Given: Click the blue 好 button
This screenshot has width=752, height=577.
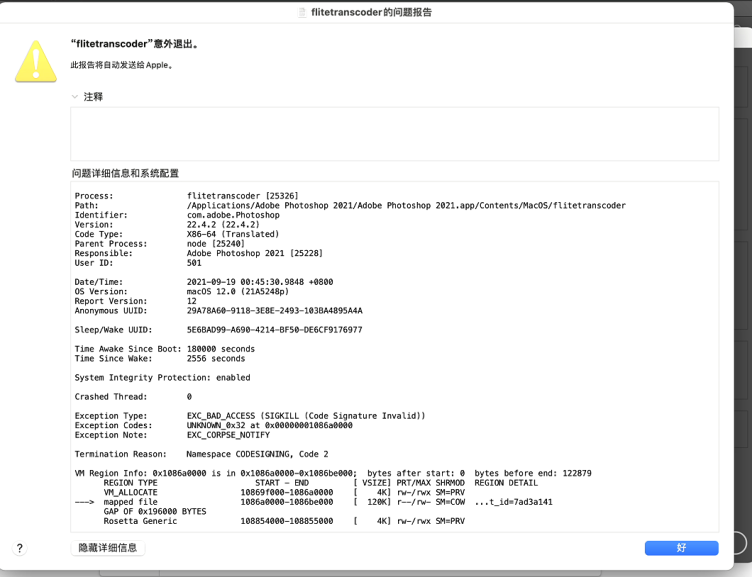Looking at the screenshot, I should (x=682, y=548).
